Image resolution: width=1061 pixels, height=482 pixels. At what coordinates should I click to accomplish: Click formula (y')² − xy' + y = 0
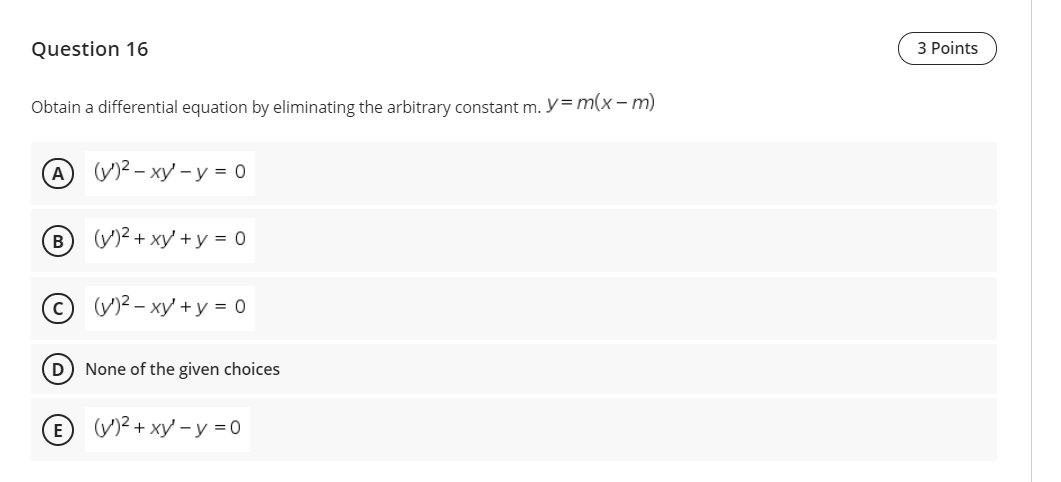[x=170, y=308]
